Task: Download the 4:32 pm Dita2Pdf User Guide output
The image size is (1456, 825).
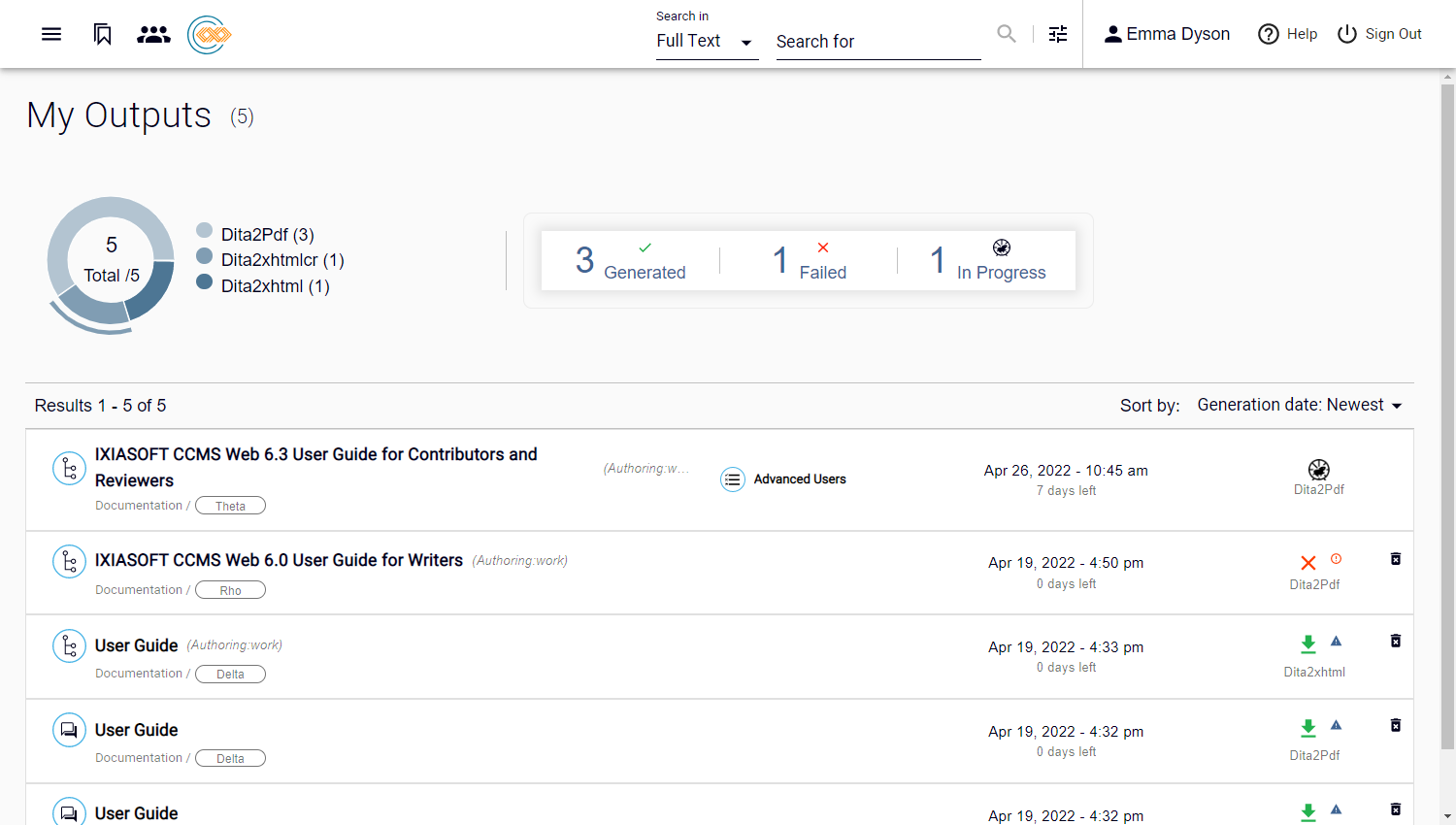Action: (x=1308, y=729)
